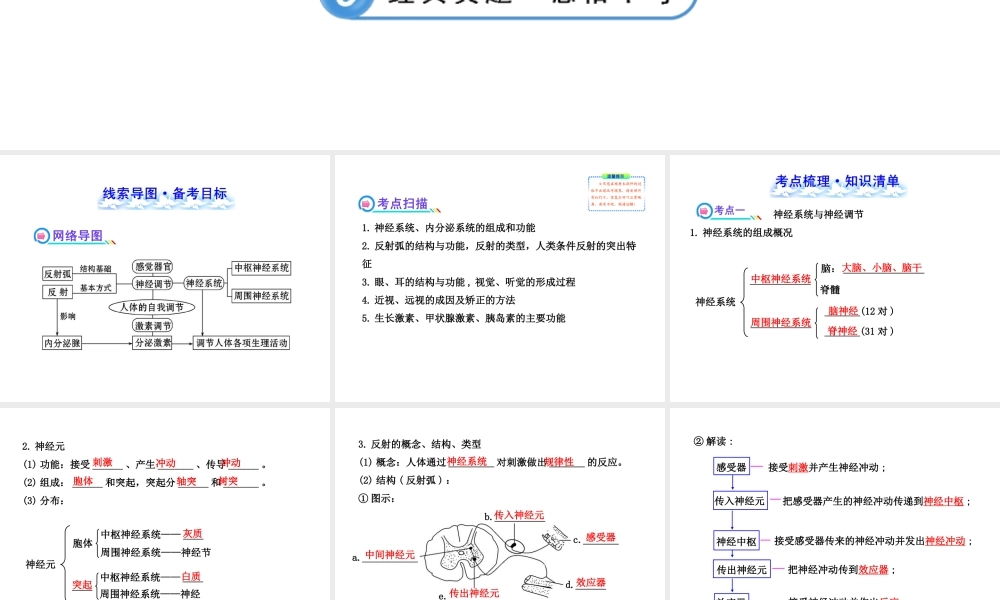Click the 感觉器官 rounded node
The width and height of the screenshot is (1000, 600).
click(153, 267)
